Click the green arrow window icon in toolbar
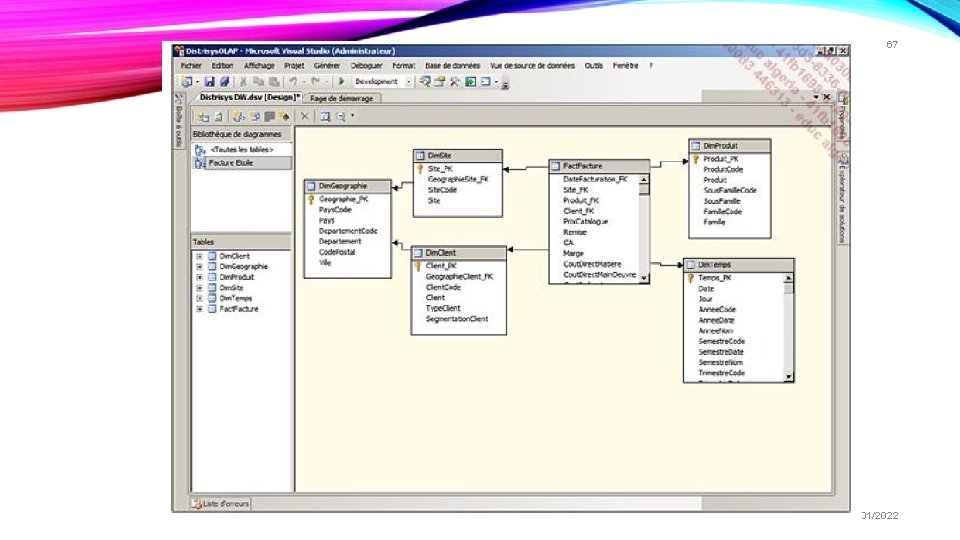 [470, 81]
